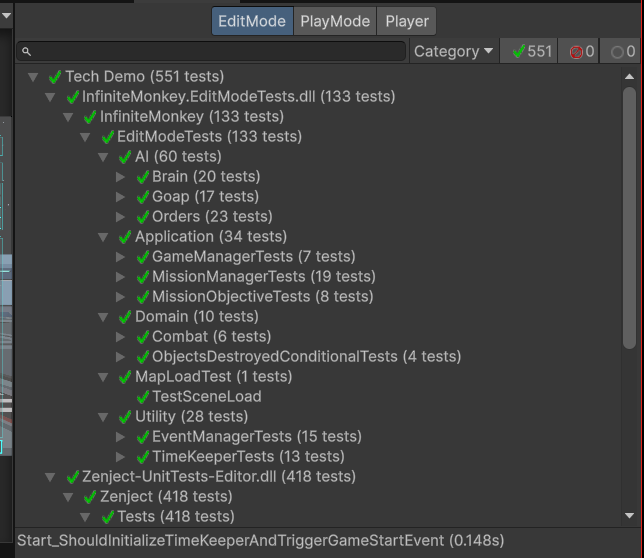Switch to the Player tab

pos(406,21)
